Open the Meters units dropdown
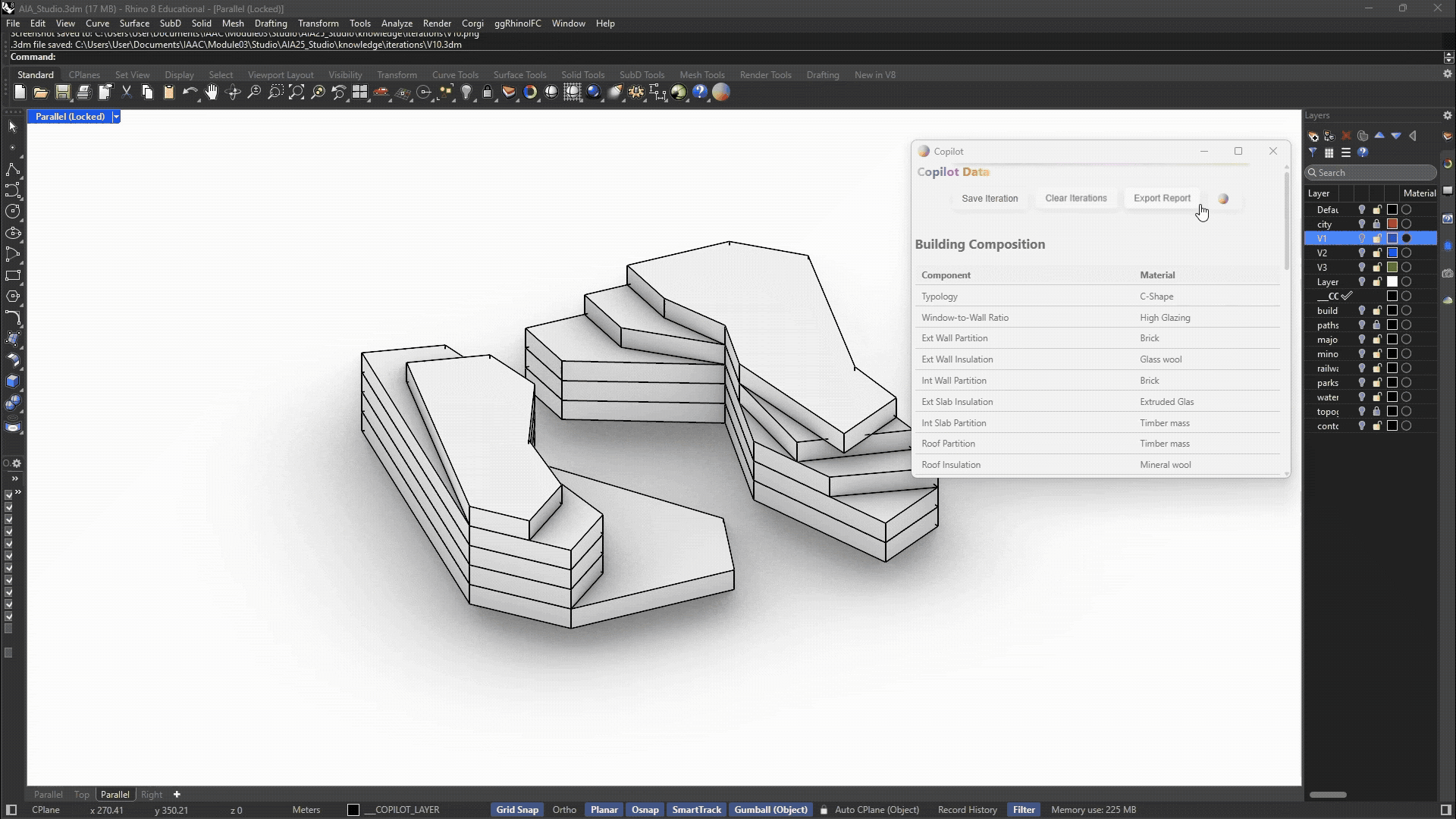The image size is (1456, 819). point(306,810)
